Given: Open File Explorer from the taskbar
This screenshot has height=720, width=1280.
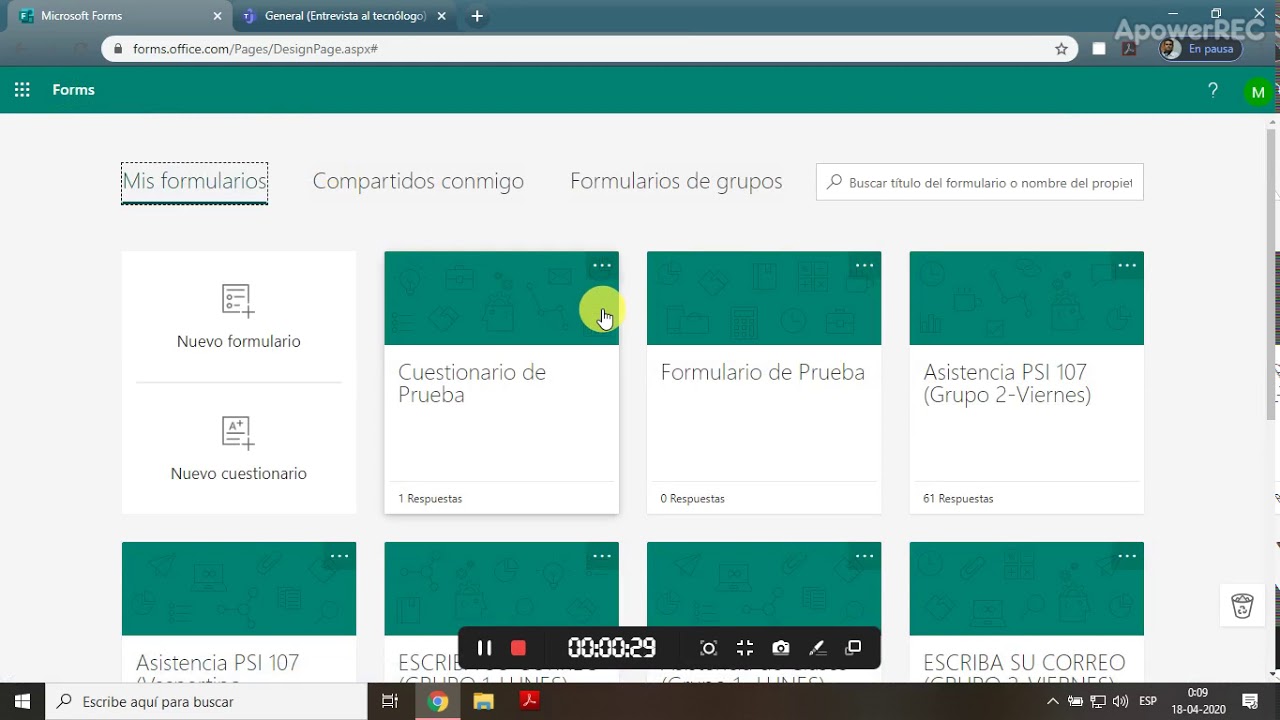Looking at the screenshot, I should click(x=483, y=701).
